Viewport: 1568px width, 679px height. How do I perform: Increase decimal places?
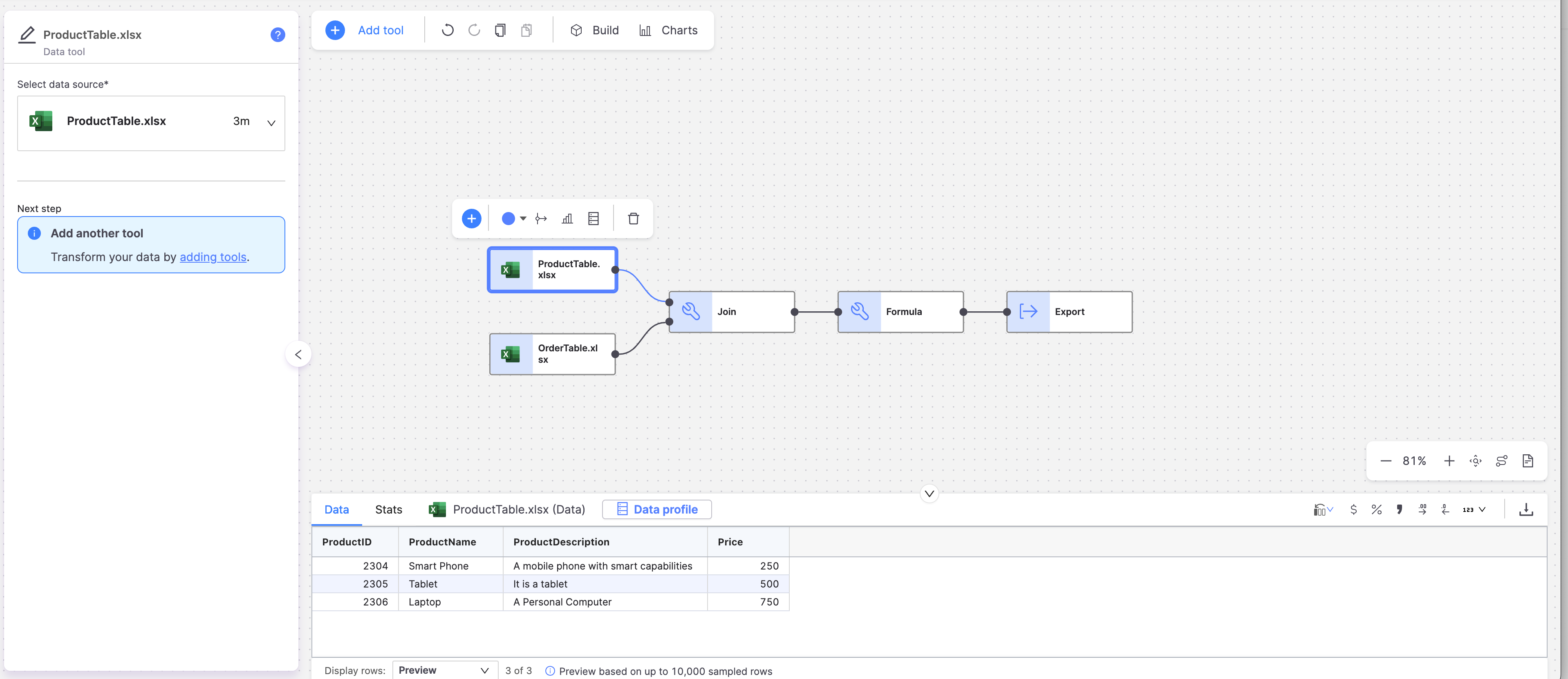pos(1422,509)
